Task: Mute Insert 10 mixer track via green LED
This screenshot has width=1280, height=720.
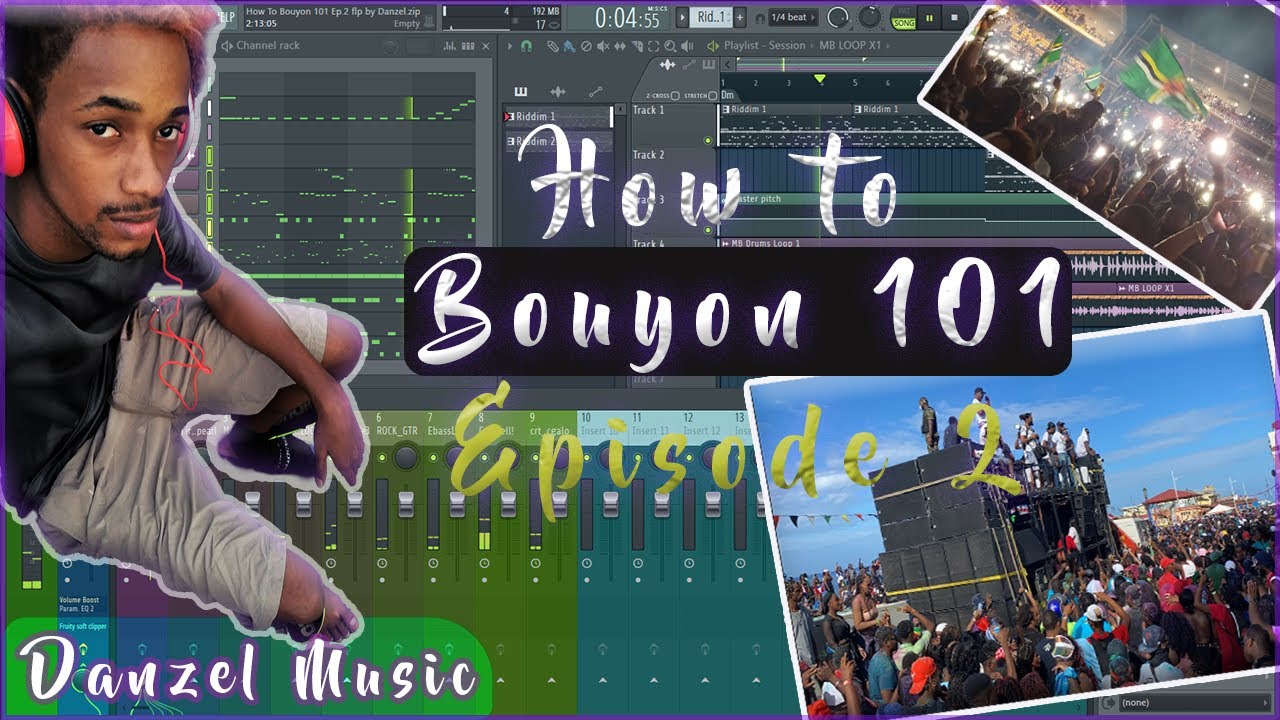Action: point(587,458)
